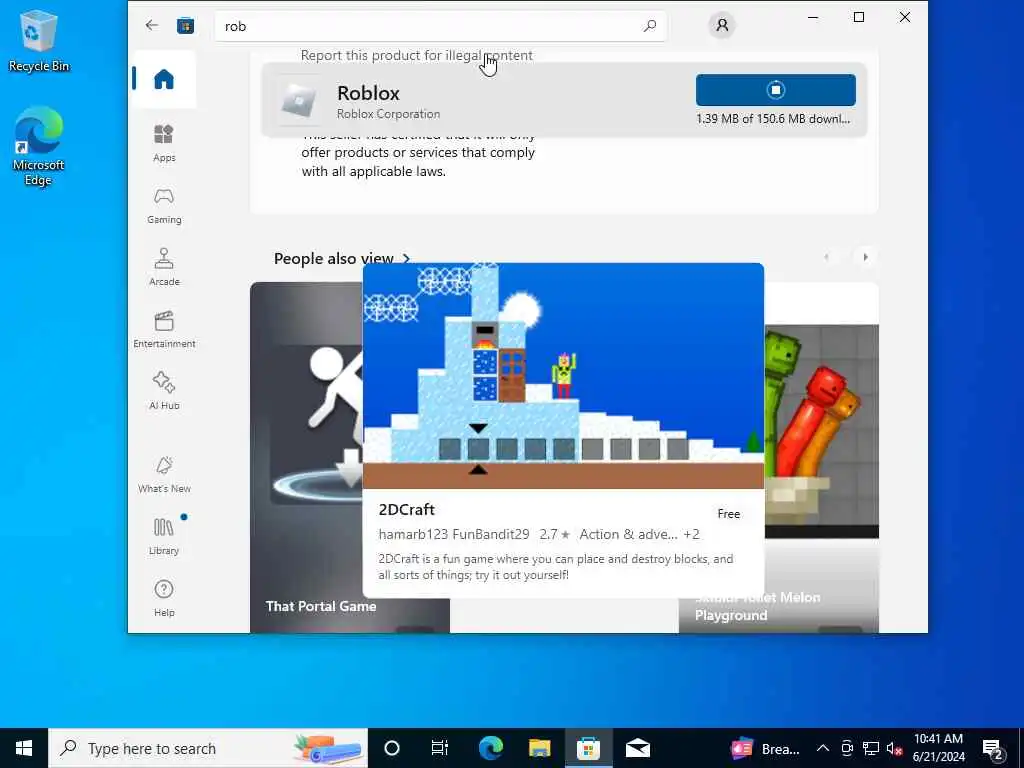Stop the Roblox download
Image resolution: width=1024 pixels, height=768 pixels.
click(775, 90)
